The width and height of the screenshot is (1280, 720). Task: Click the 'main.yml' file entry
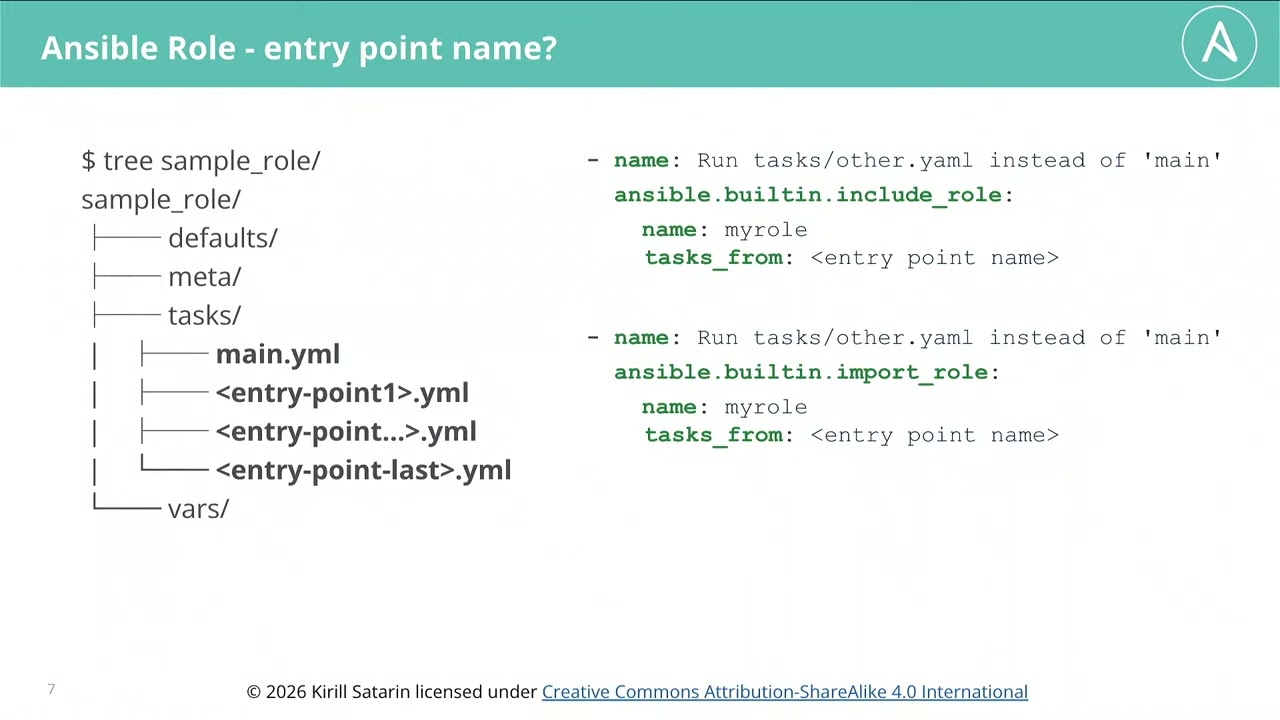(x=278, y=354)
